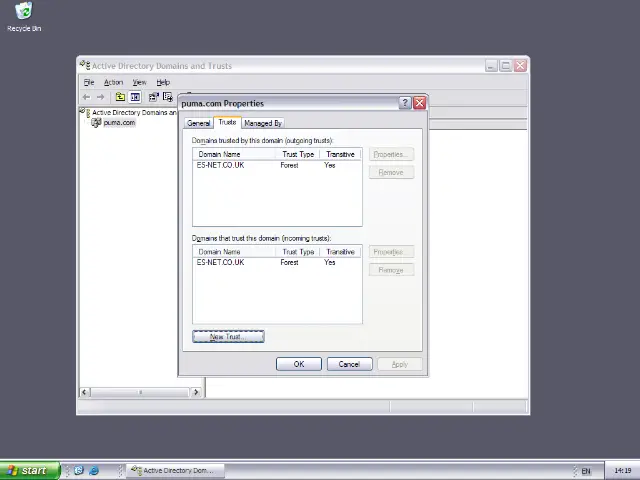Click the Active Directory Domains root node icon
Viewport: 640px width, 480px height.
click(84, 112)
